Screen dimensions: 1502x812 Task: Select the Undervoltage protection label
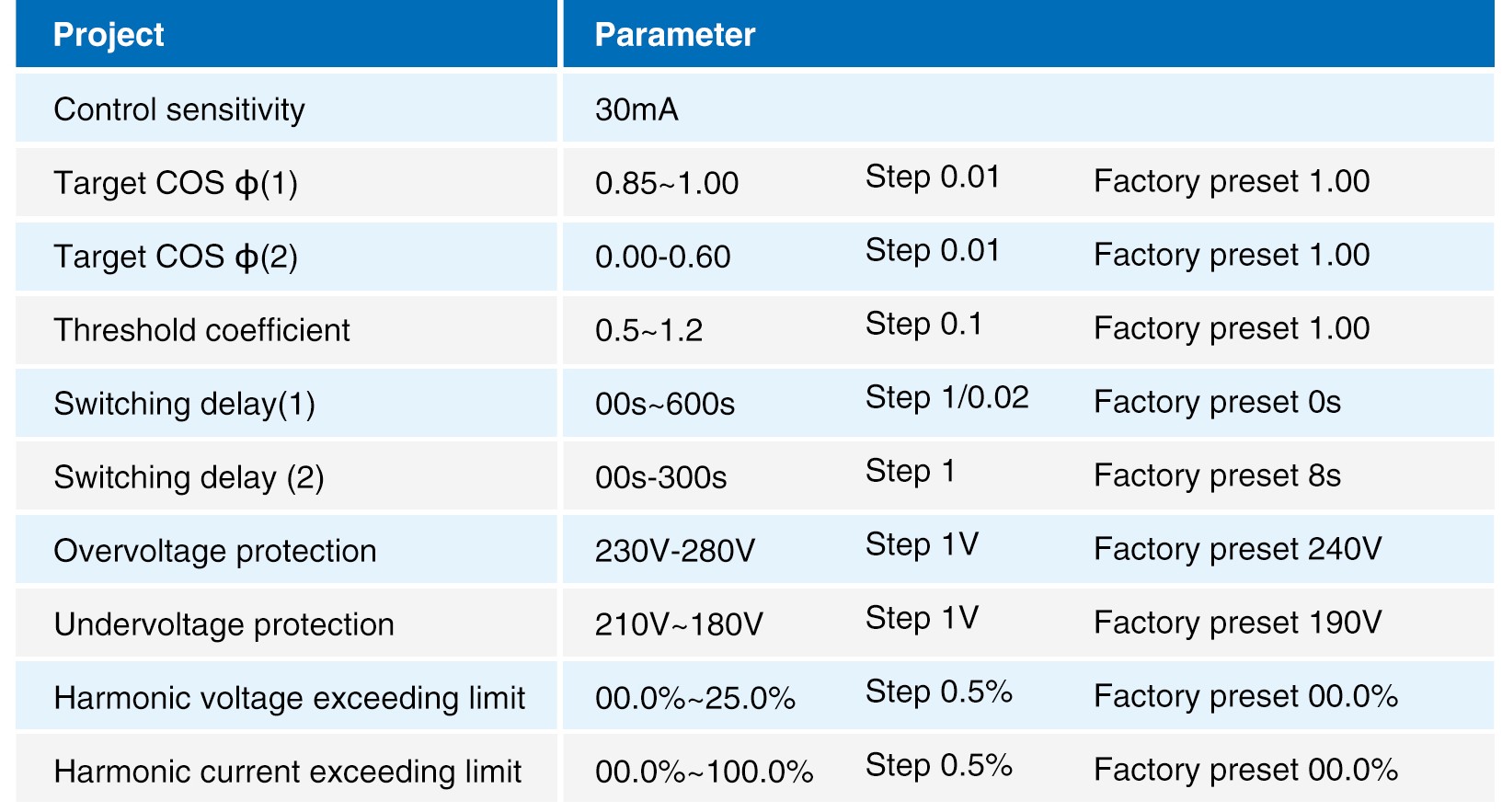click(224, 624)
